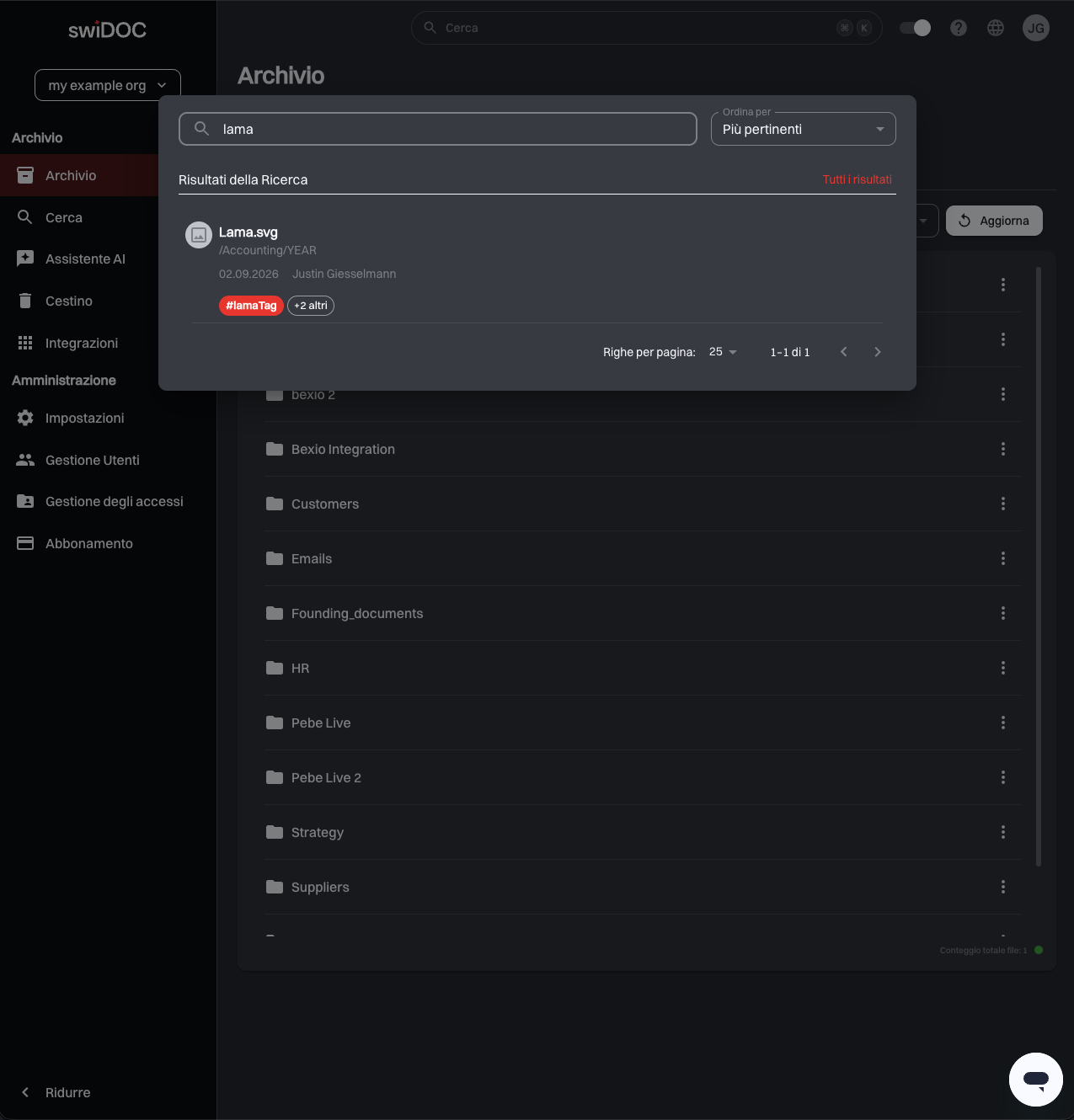The width and height of the screenshot is (1074, 1120).
Task: Focus the top Cerca search bar
Action: click(x=647, y=28)
